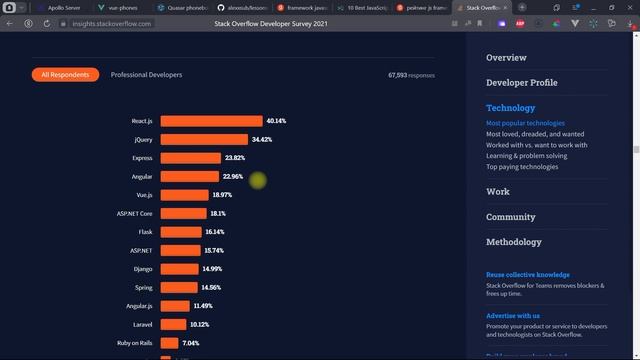Open the purple extension icon

coord(502,24)
